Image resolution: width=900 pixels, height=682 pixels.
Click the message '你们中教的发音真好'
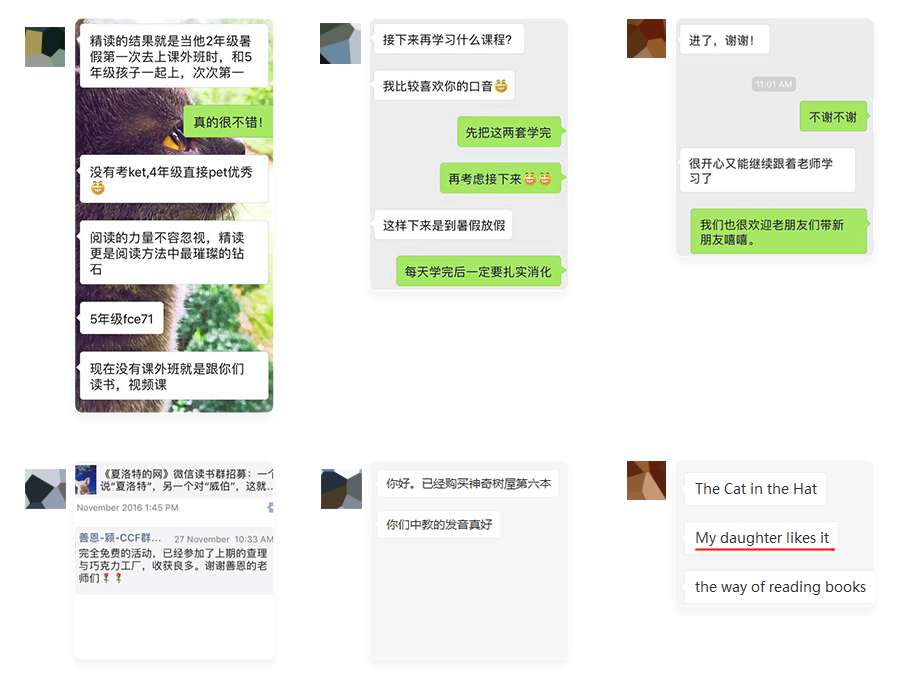pos(439,524)
